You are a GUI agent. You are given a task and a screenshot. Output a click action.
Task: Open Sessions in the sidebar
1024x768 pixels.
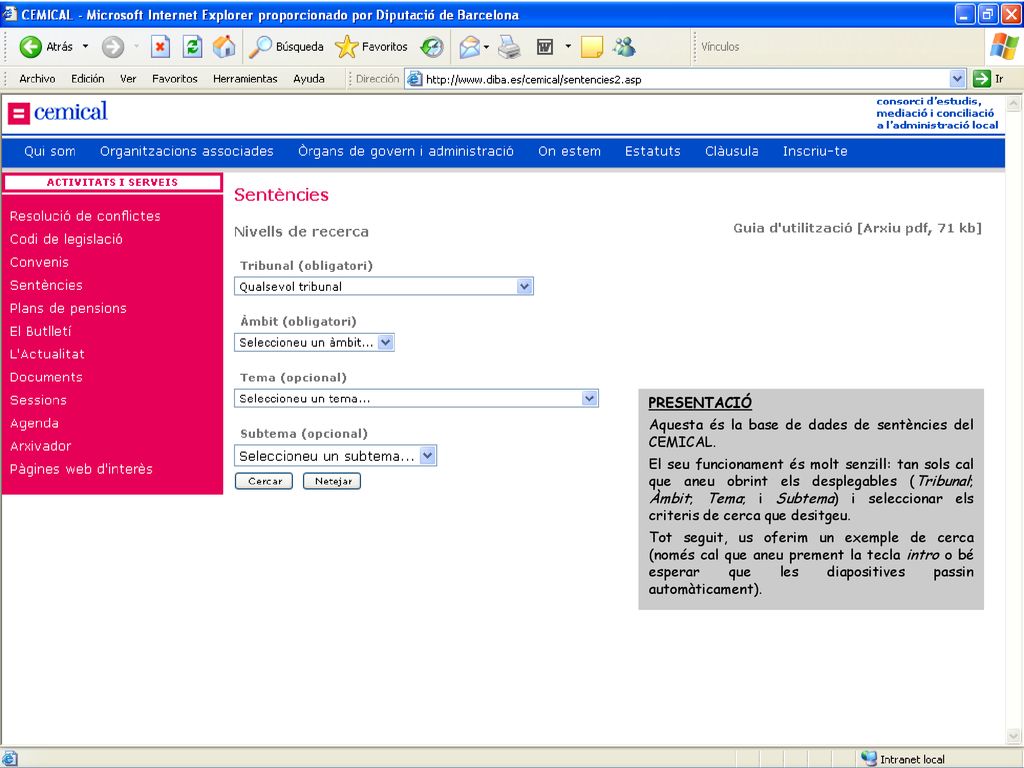(39, 400)
